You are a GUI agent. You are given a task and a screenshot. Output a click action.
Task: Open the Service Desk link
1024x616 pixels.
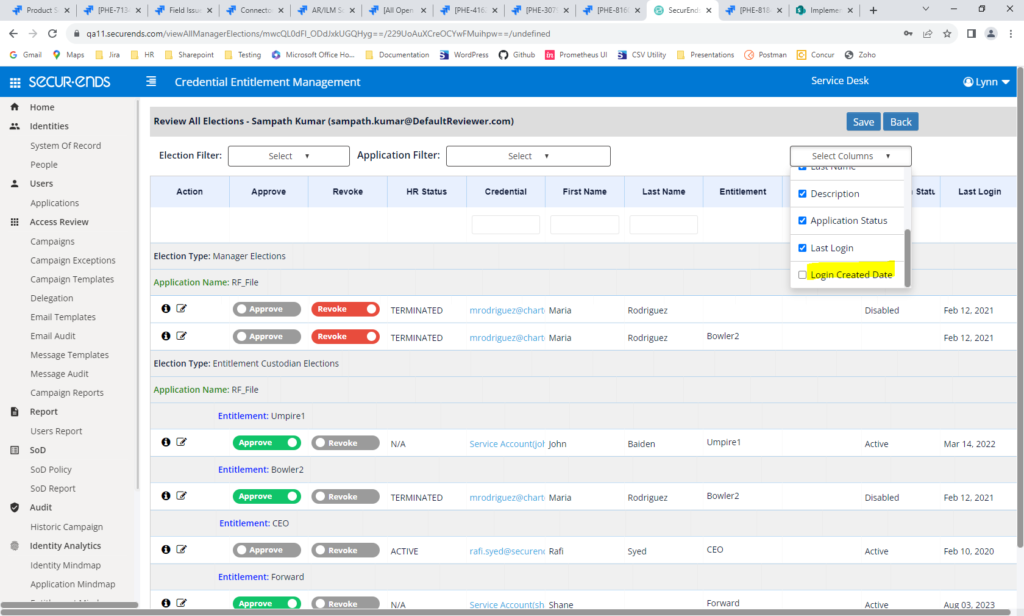[840, 81]
